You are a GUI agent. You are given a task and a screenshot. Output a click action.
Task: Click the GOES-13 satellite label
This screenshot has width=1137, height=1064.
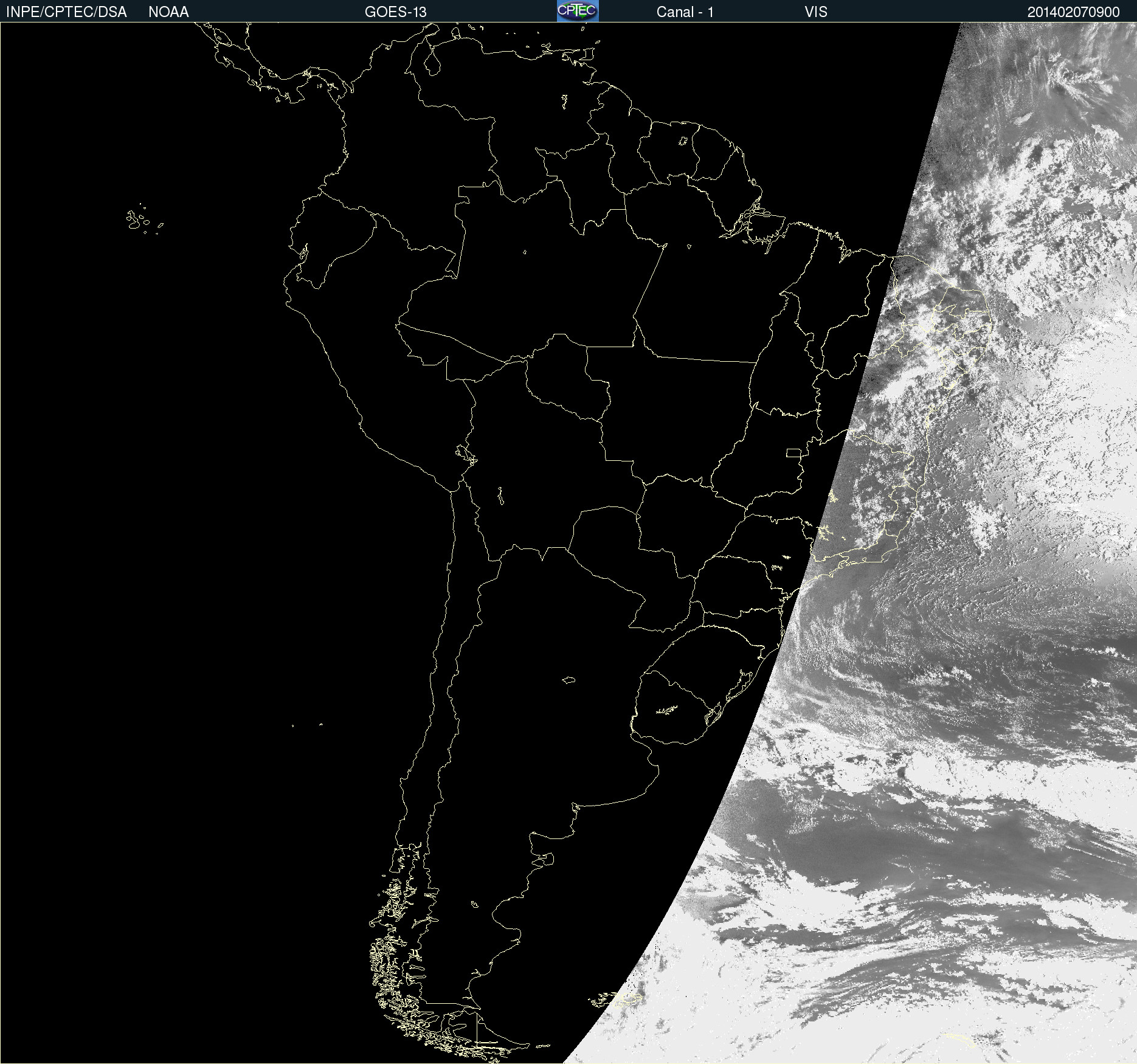click(x=396, y=12)
